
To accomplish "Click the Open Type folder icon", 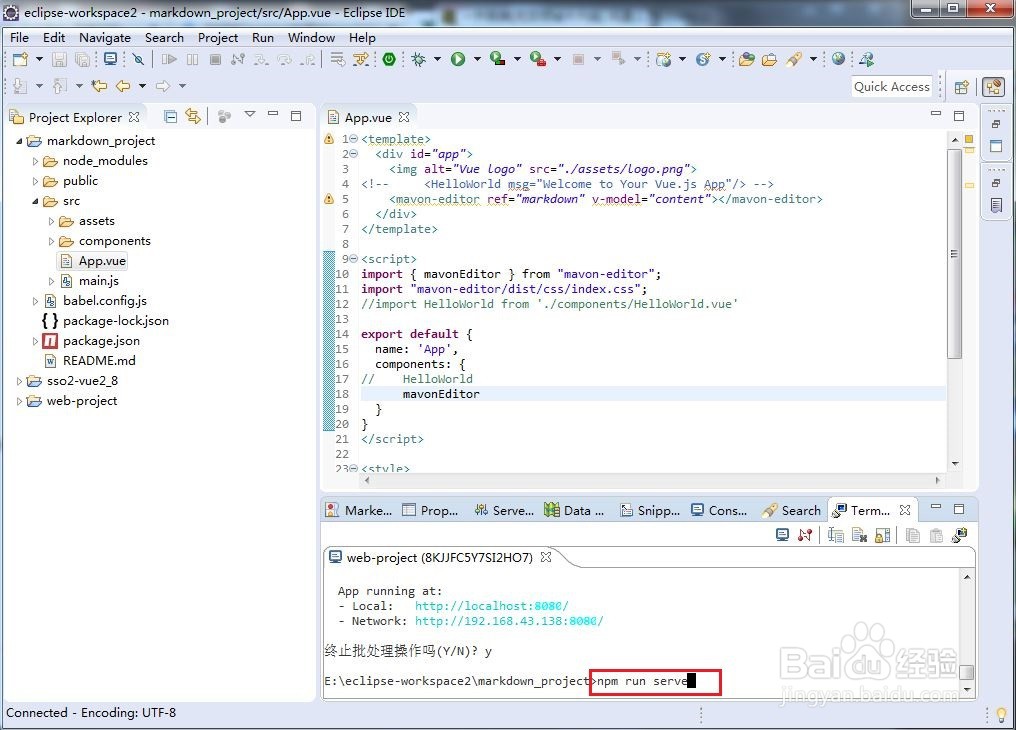I will pyautogui.click(x=746, y=60).
